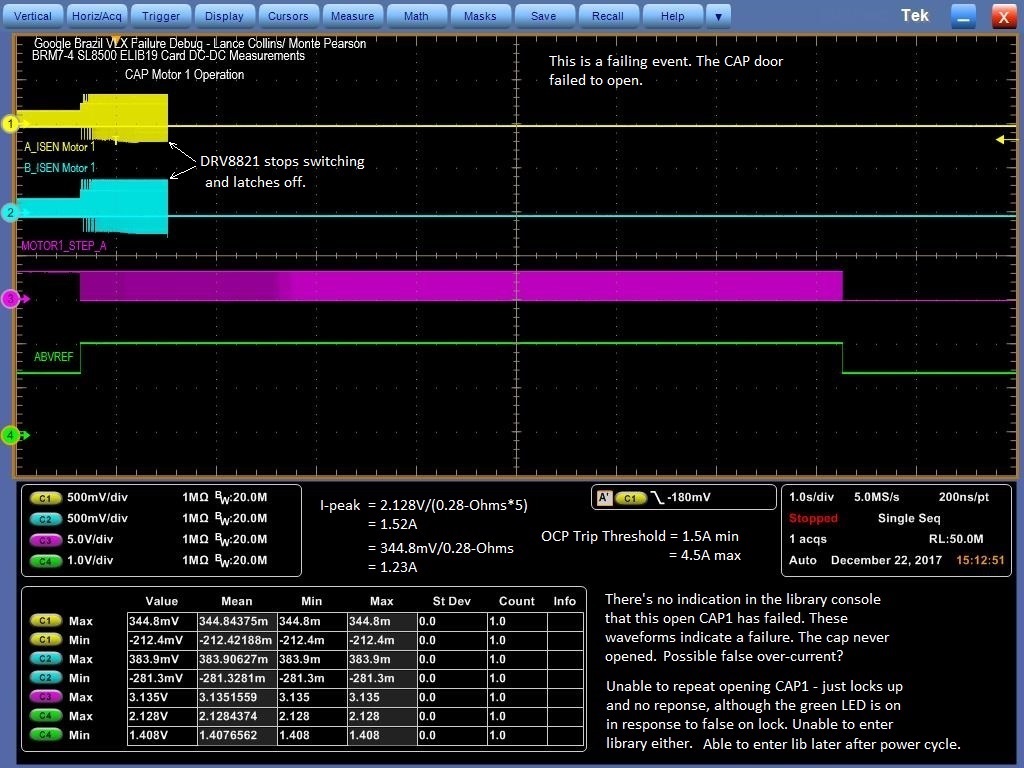Screen dimensions: 1024x768
Task: Click the 383.9mV value cell
Action: [x=162, y=659]
